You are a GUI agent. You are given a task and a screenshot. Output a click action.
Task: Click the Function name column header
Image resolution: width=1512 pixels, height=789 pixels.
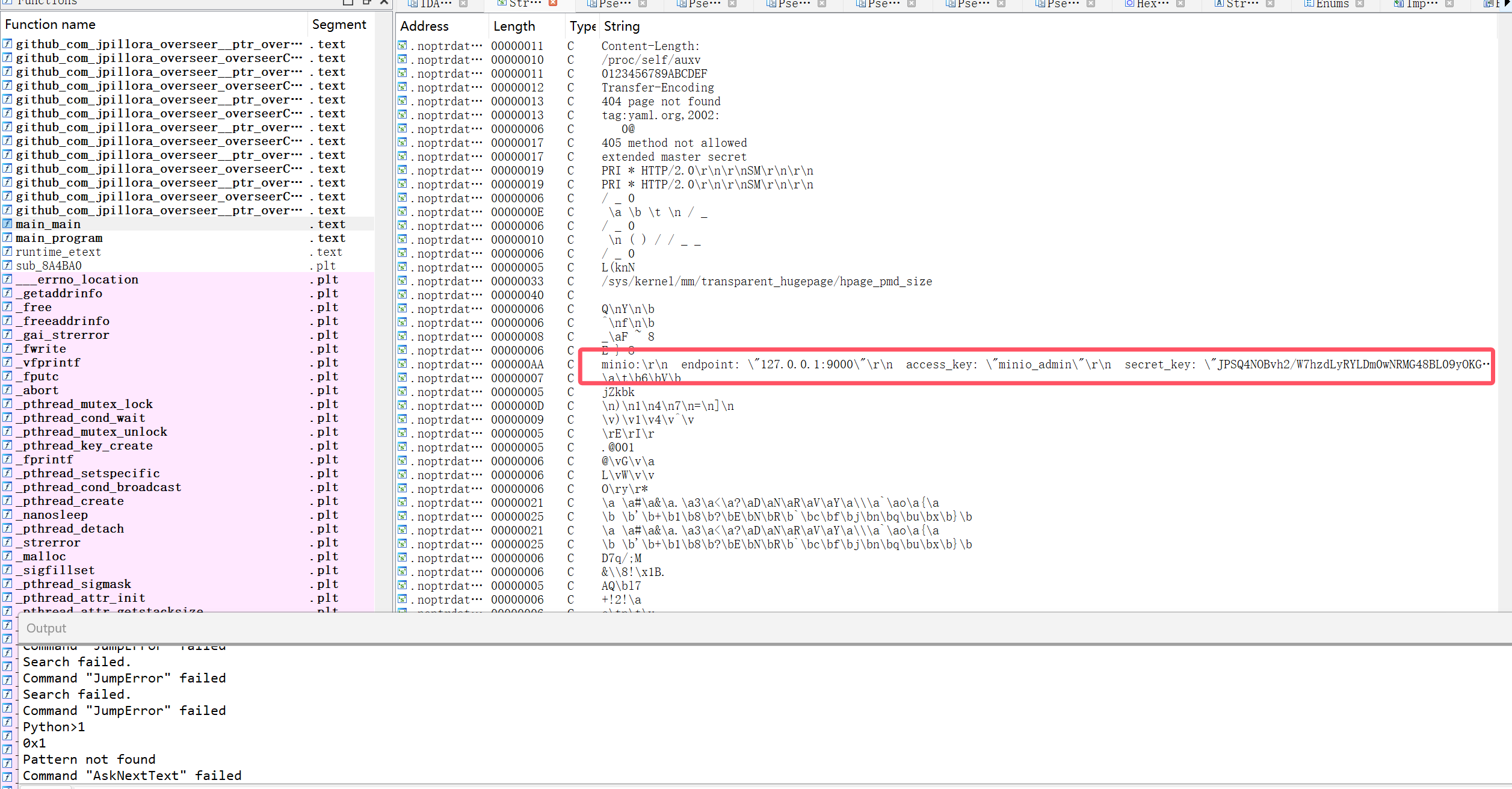51,25
